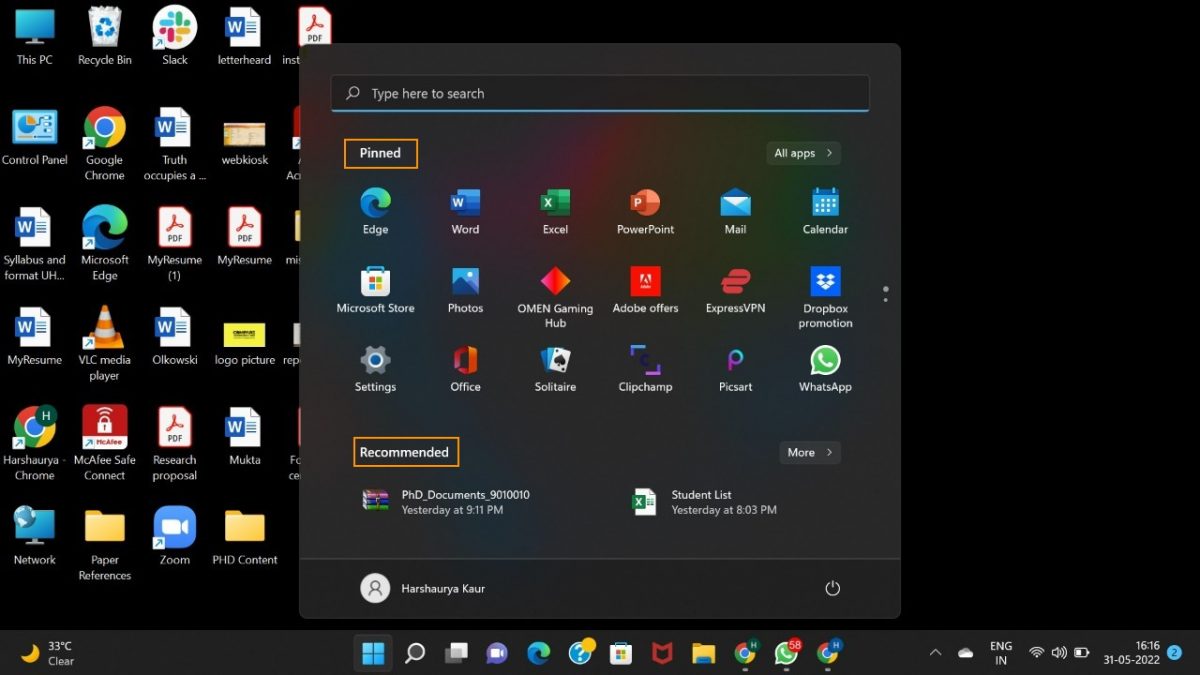The image size is (1200, 675).
Task: Open PowerPoint pinned app
Action: pyautogui.click(x=644, y=210)
